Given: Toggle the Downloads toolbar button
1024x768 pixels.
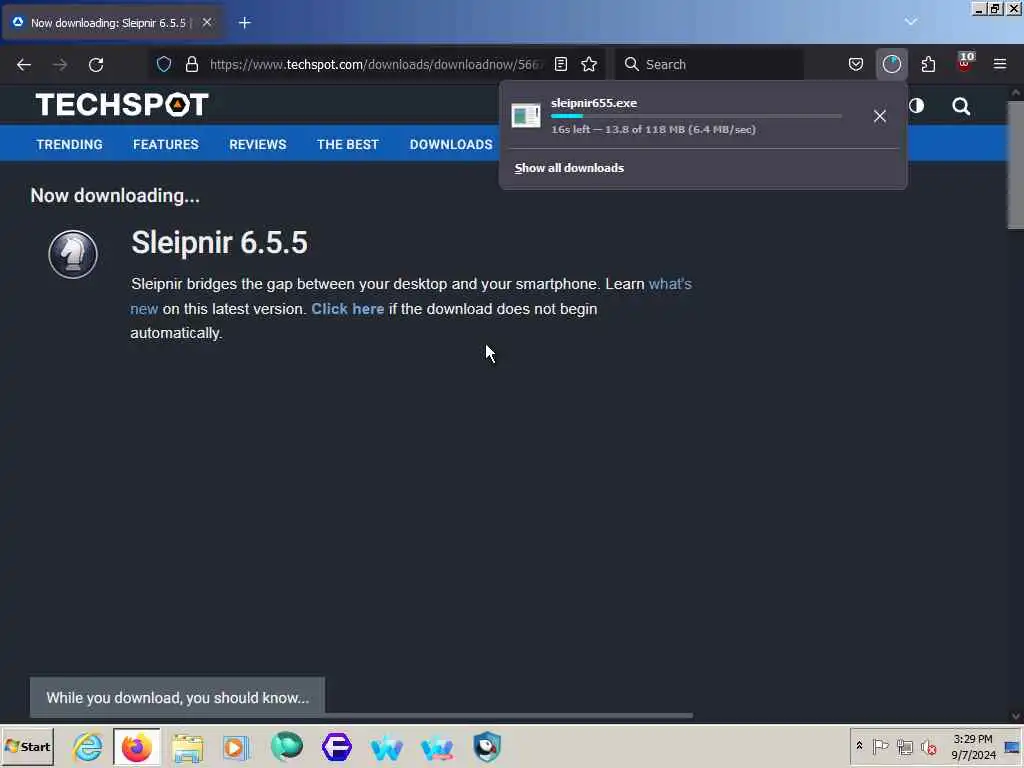Looking at the screenshot, I should (x=891, y=64).
